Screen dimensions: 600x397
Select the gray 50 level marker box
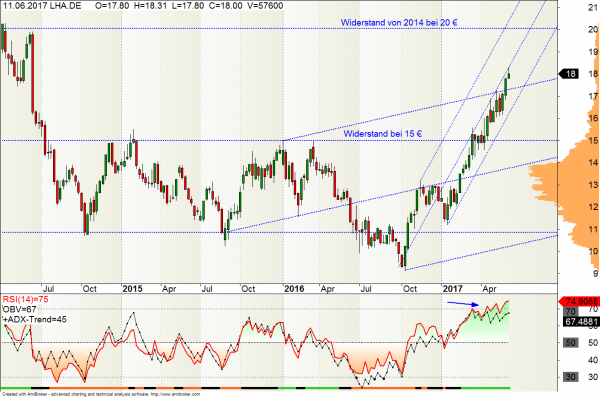(x=571, y=343)
